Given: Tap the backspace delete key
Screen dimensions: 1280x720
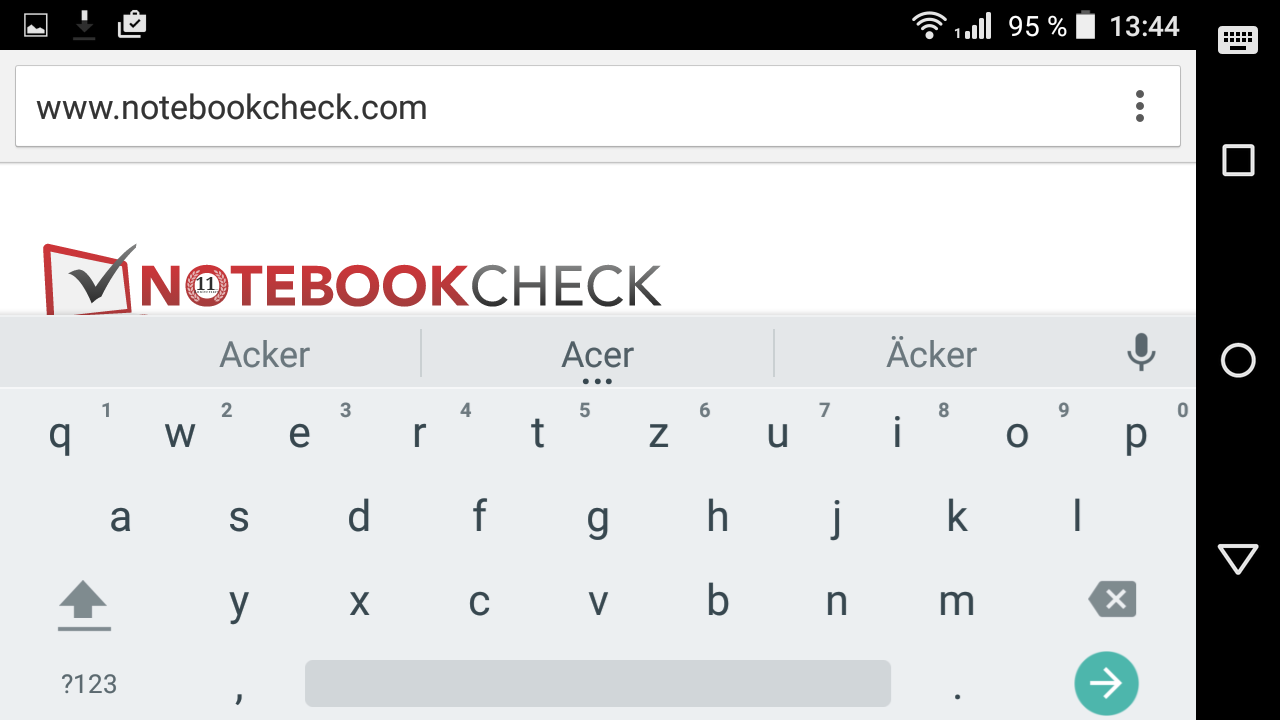Looking at the screenshot, I should pos(1112,600).
